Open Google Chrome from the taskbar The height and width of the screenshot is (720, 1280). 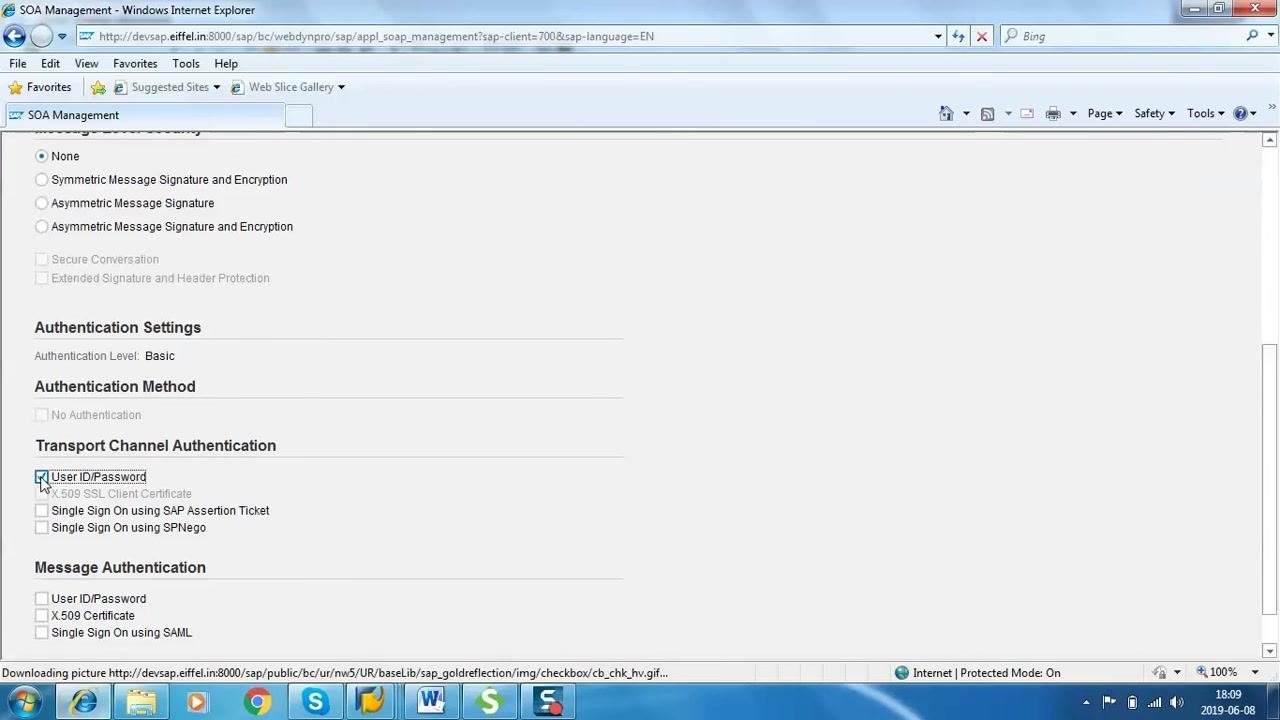(x=257, y=702)
